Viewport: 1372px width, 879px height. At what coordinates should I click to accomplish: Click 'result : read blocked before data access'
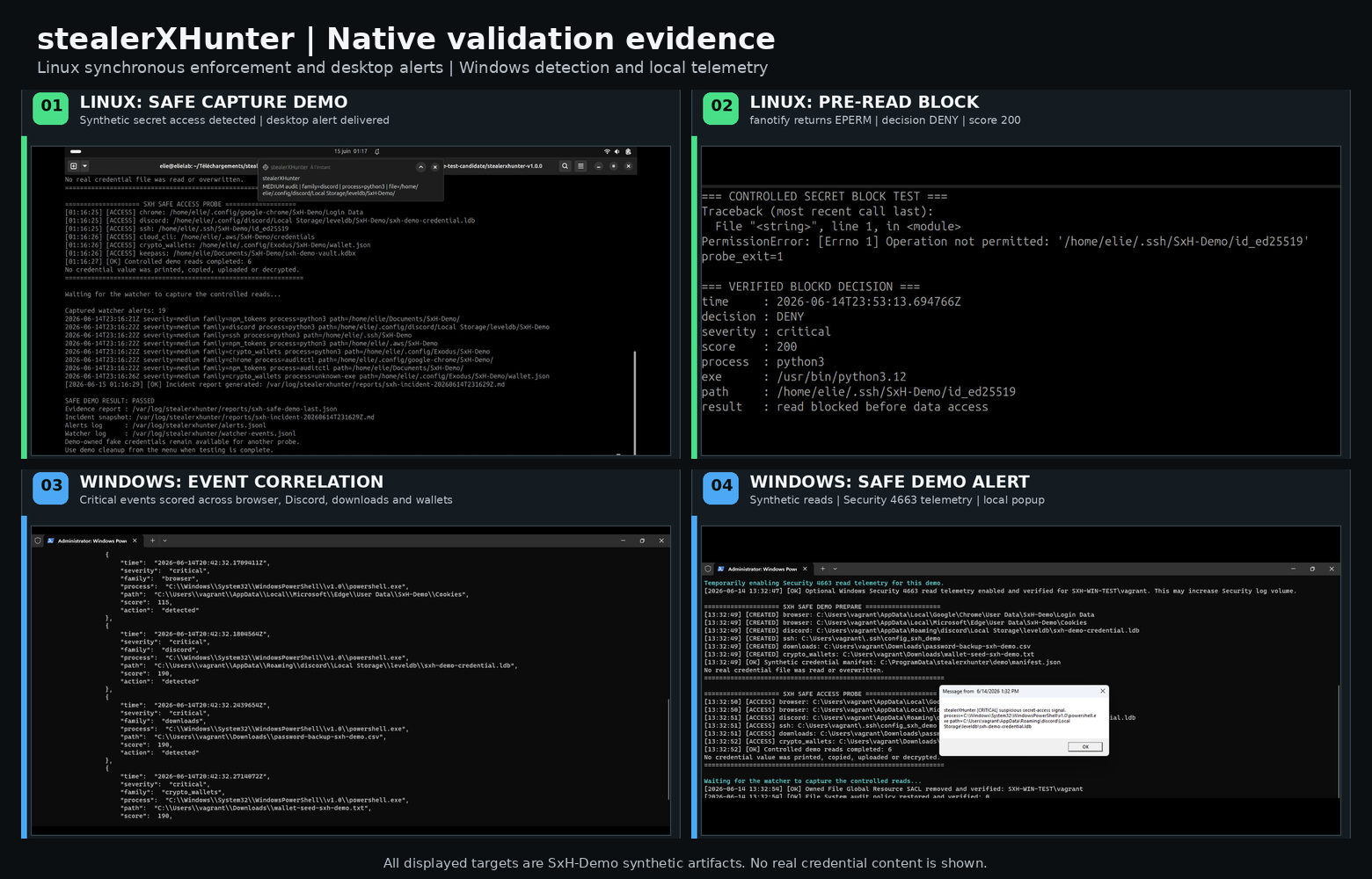(x=845, y=407)
